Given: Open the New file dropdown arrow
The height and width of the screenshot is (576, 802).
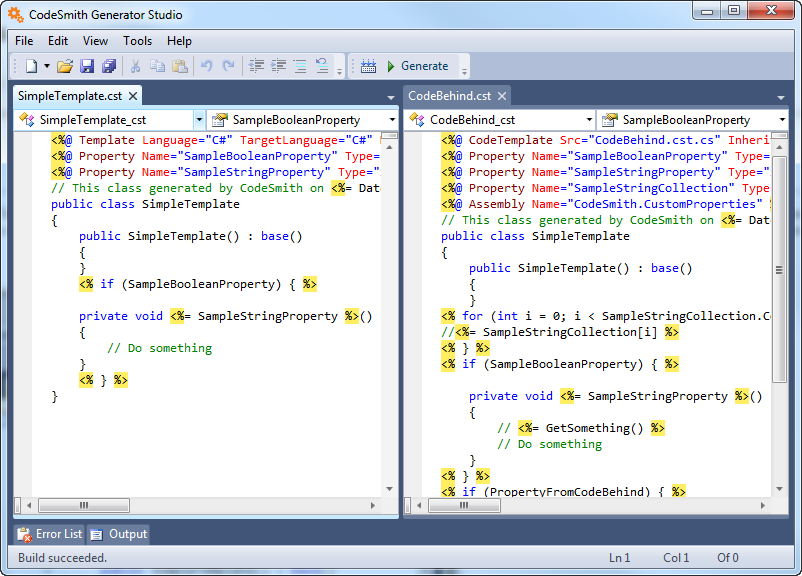Looking at the screenshot, I should click(x=47, y=66).
